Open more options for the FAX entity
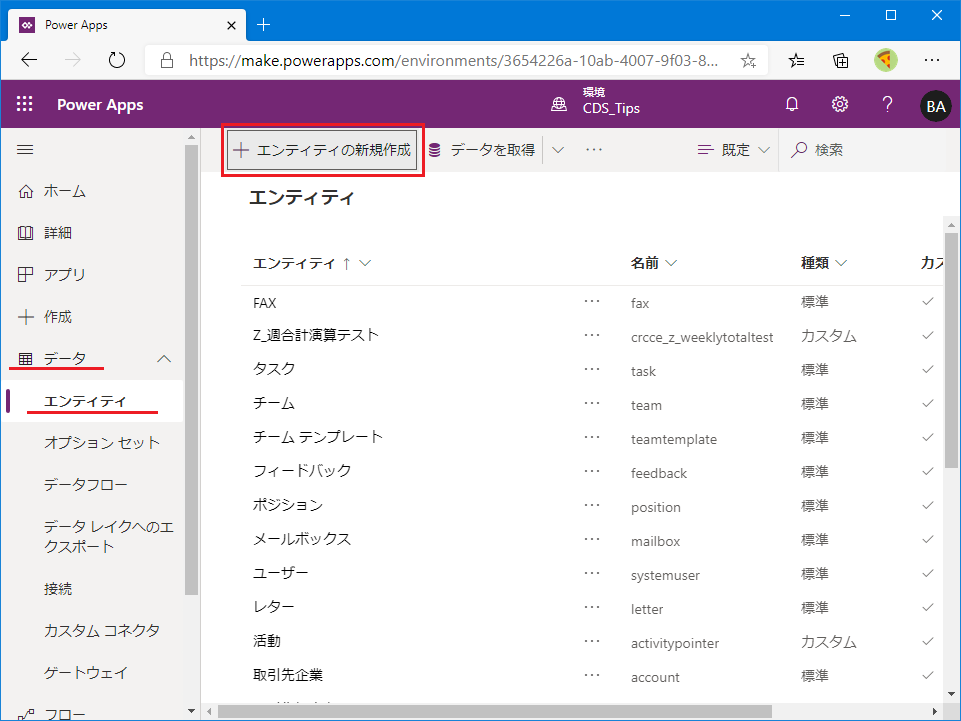This screenshot has height=721, width=961. 592,302
